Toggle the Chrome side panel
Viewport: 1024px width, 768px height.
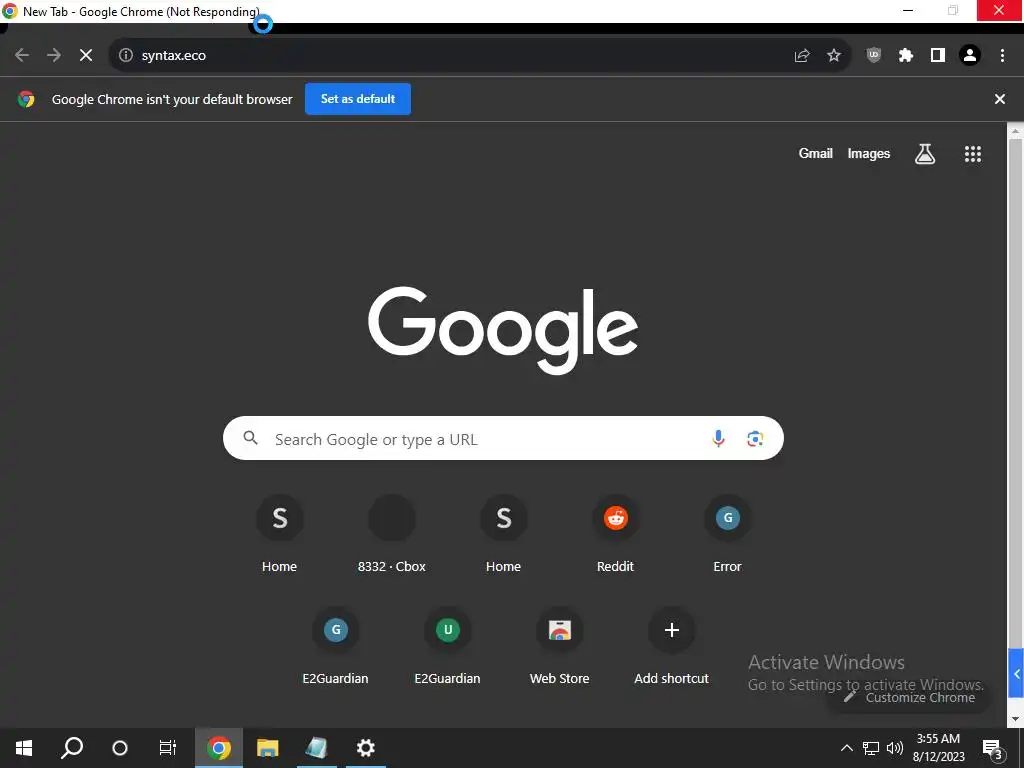938,56
